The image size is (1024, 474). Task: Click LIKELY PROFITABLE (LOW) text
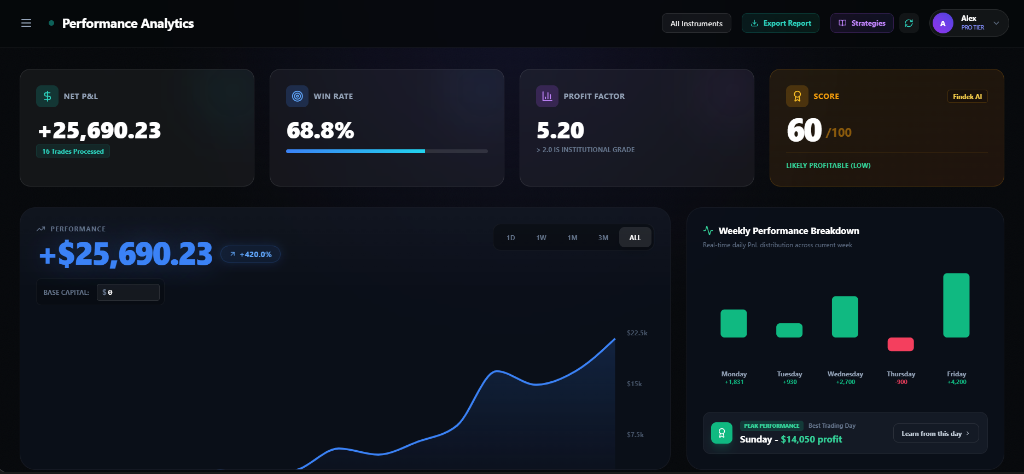(x=828, y=166)
